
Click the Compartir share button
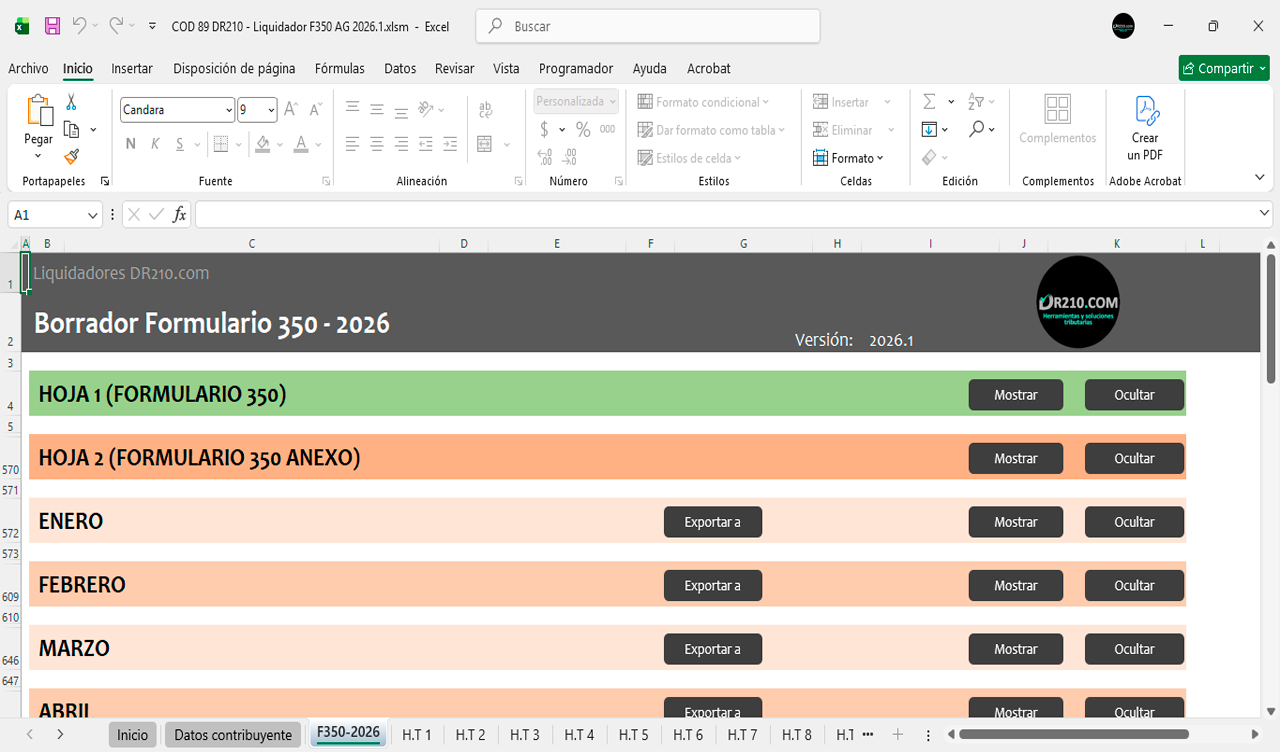coord(1223,69)
